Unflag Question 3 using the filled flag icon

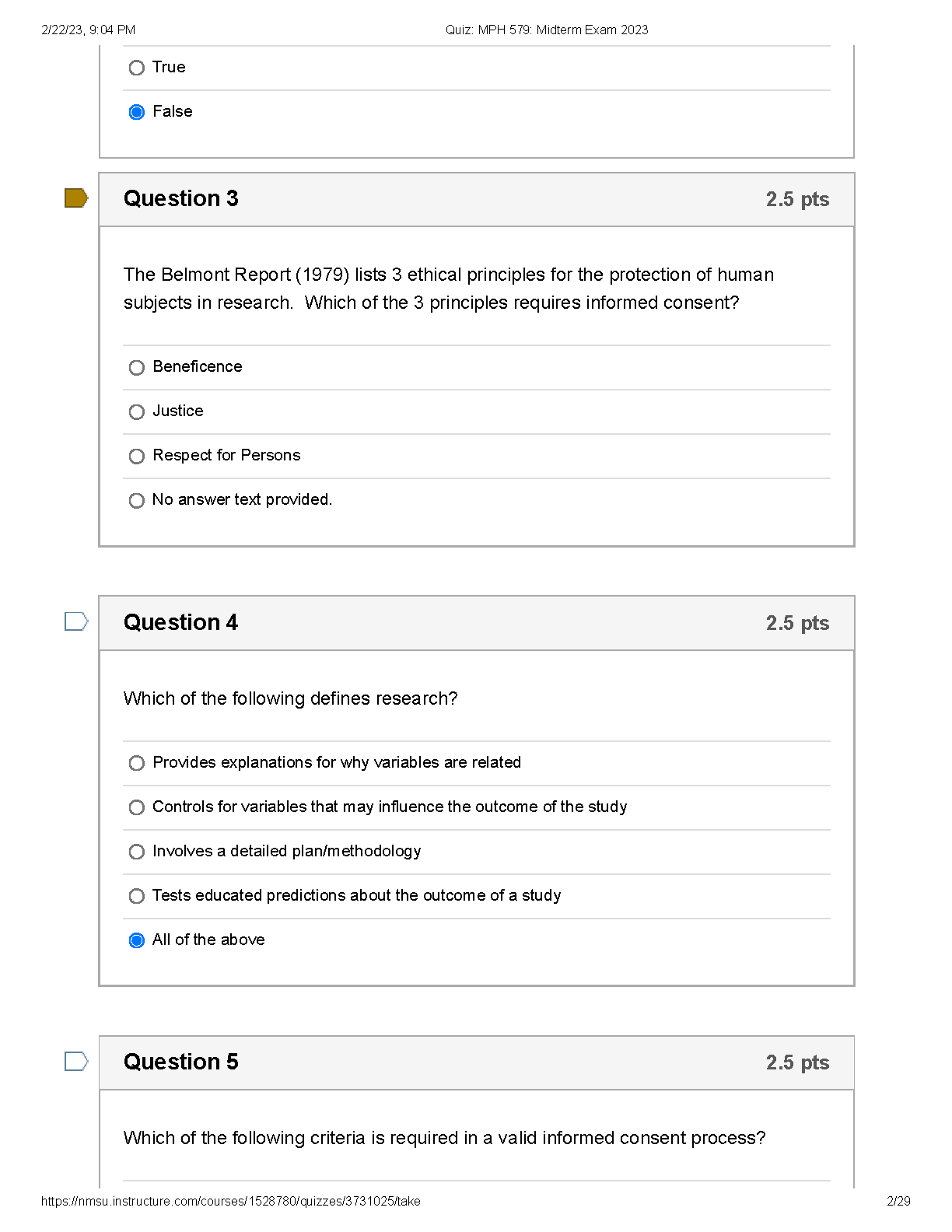[75, 198]
